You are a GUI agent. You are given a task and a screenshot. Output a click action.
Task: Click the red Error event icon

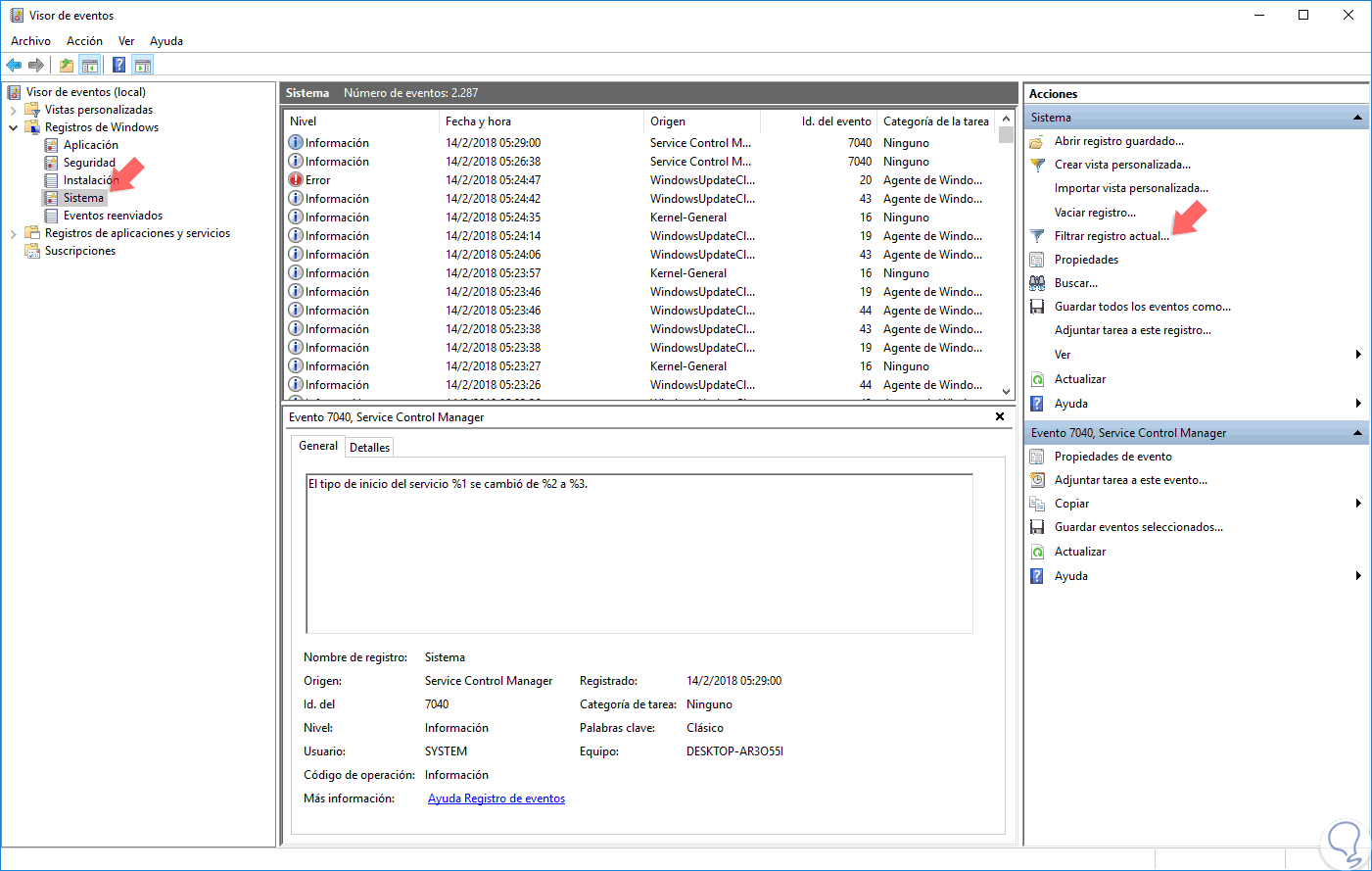click(296, 180)
